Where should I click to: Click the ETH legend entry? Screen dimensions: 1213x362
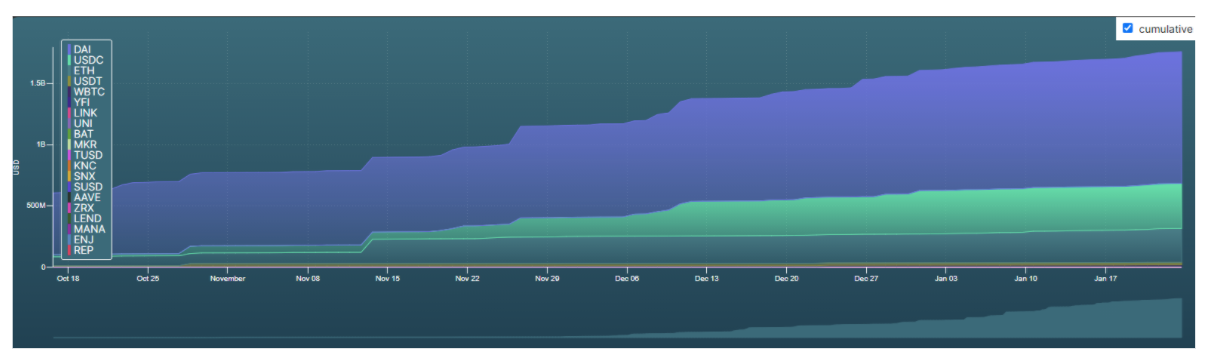tap(84, 71)
